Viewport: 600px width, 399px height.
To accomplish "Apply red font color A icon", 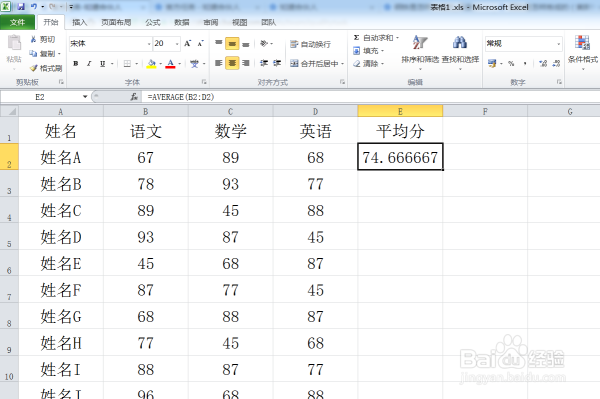I will tap(170, 64).
